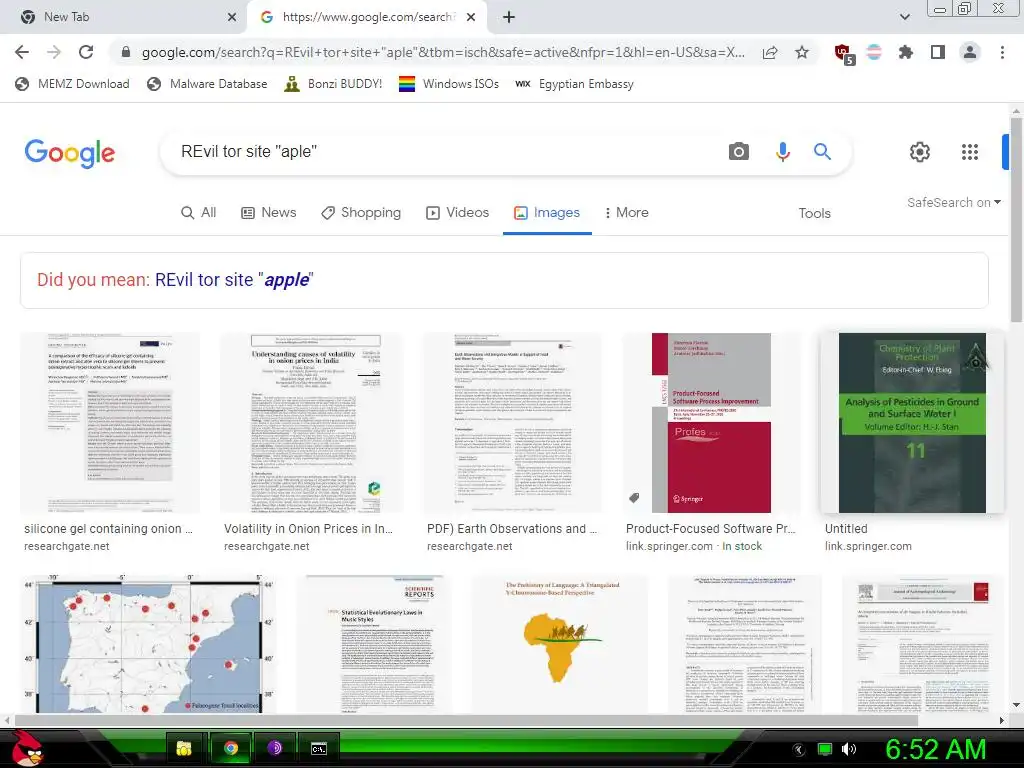Open Google quick settings gear
The width and height of the screenshot is (1024, 768).
coord(920,152)
